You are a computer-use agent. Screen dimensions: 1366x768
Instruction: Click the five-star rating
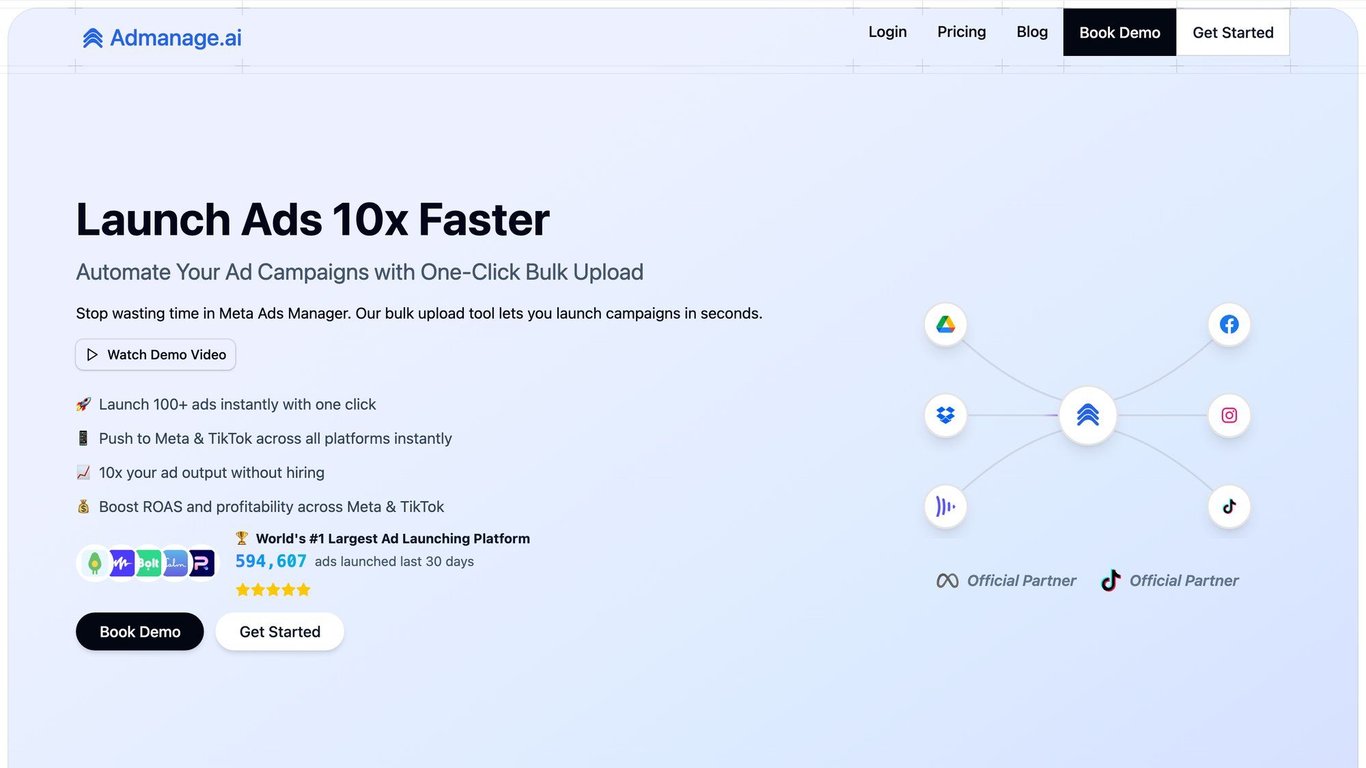[x=273, y=590]
